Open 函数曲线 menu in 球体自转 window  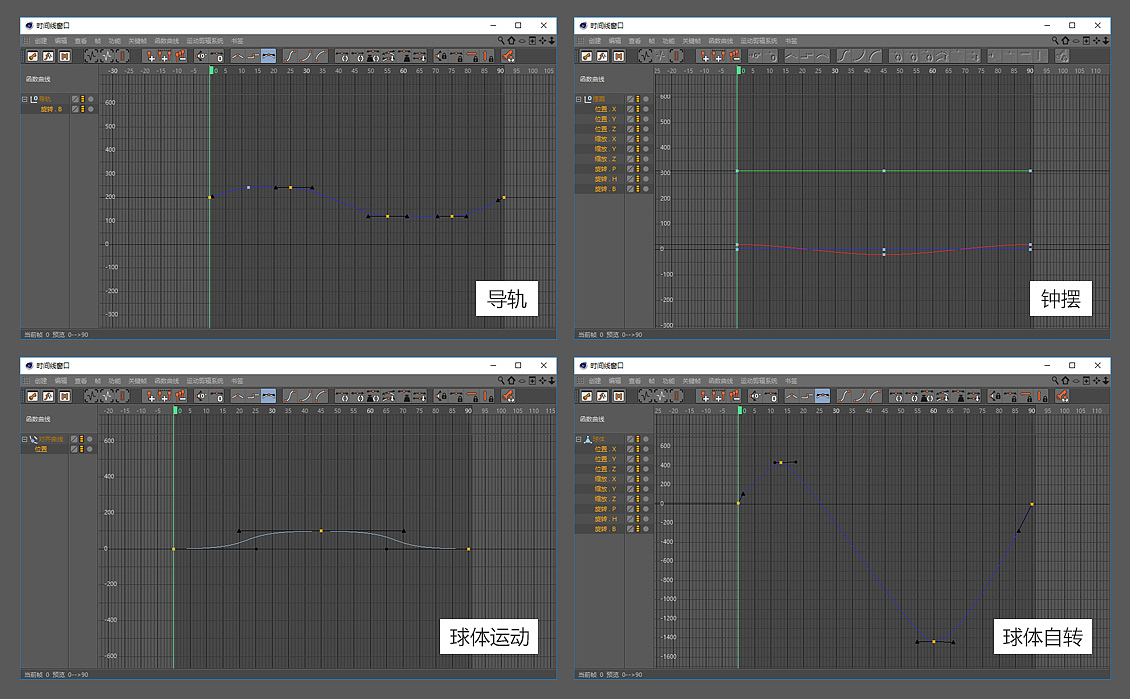click(x=721, y=381)
